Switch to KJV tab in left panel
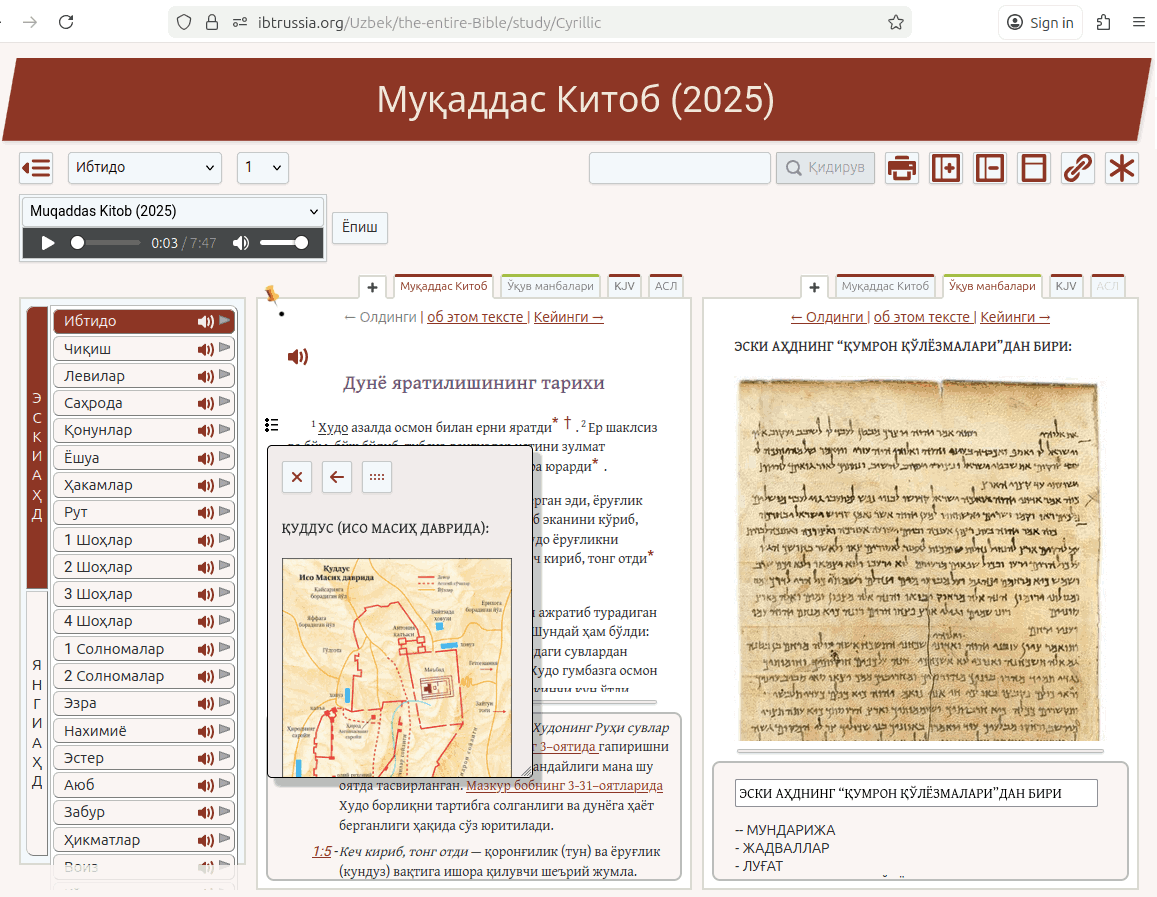Image resolution: width=1157 pixels, height=897 pixels. [x=624, y=286]
